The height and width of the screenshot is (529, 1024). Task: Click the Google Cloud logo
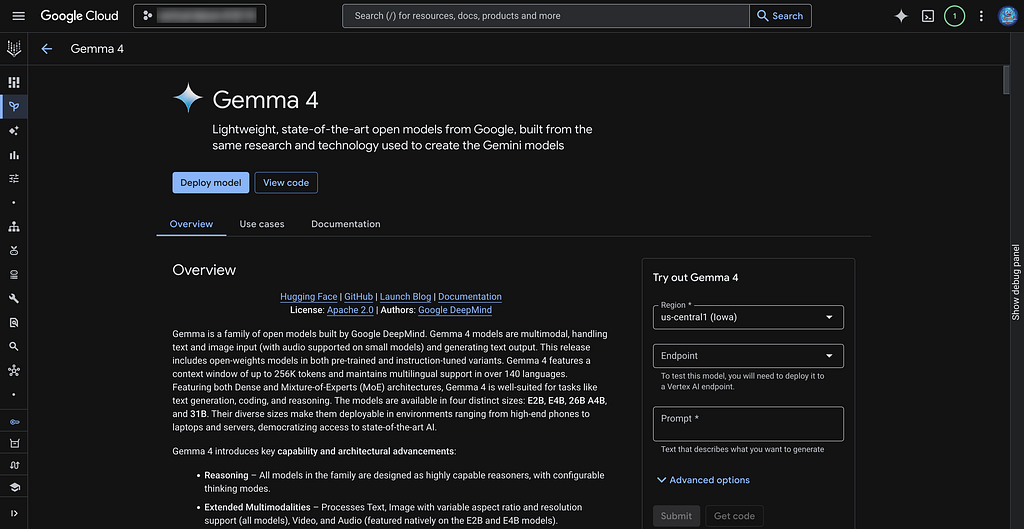click(80, 16)
